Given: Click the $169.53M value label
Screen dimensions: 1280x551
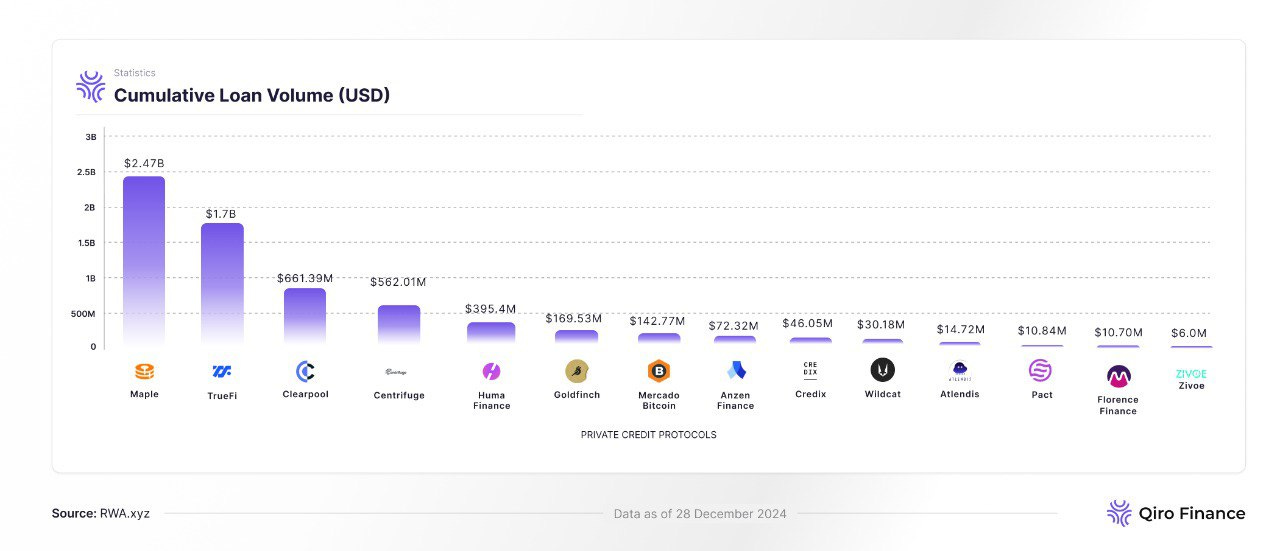Looking at the screenshot, I should pyautogui.click(x=574, y=318).
